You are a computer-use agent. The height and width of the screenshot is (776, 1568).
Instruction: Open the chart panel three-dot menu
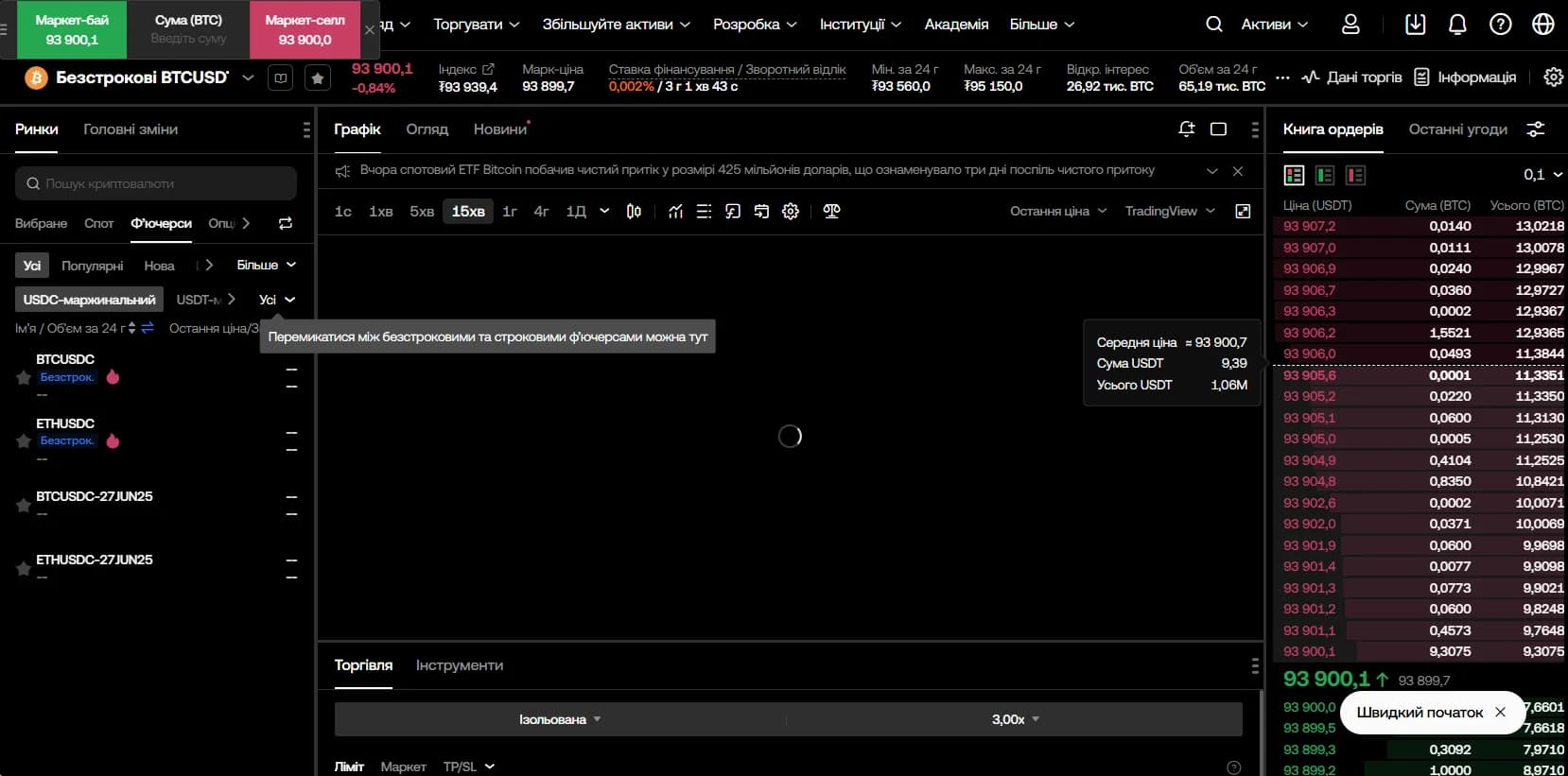pyautogui.click(x=1255, y=129)
